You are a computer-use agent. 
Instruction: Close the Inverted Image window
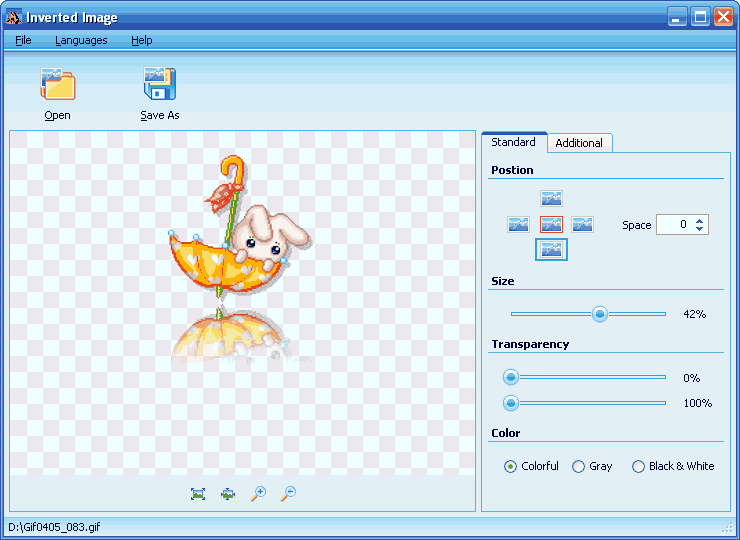pos(723,17)
